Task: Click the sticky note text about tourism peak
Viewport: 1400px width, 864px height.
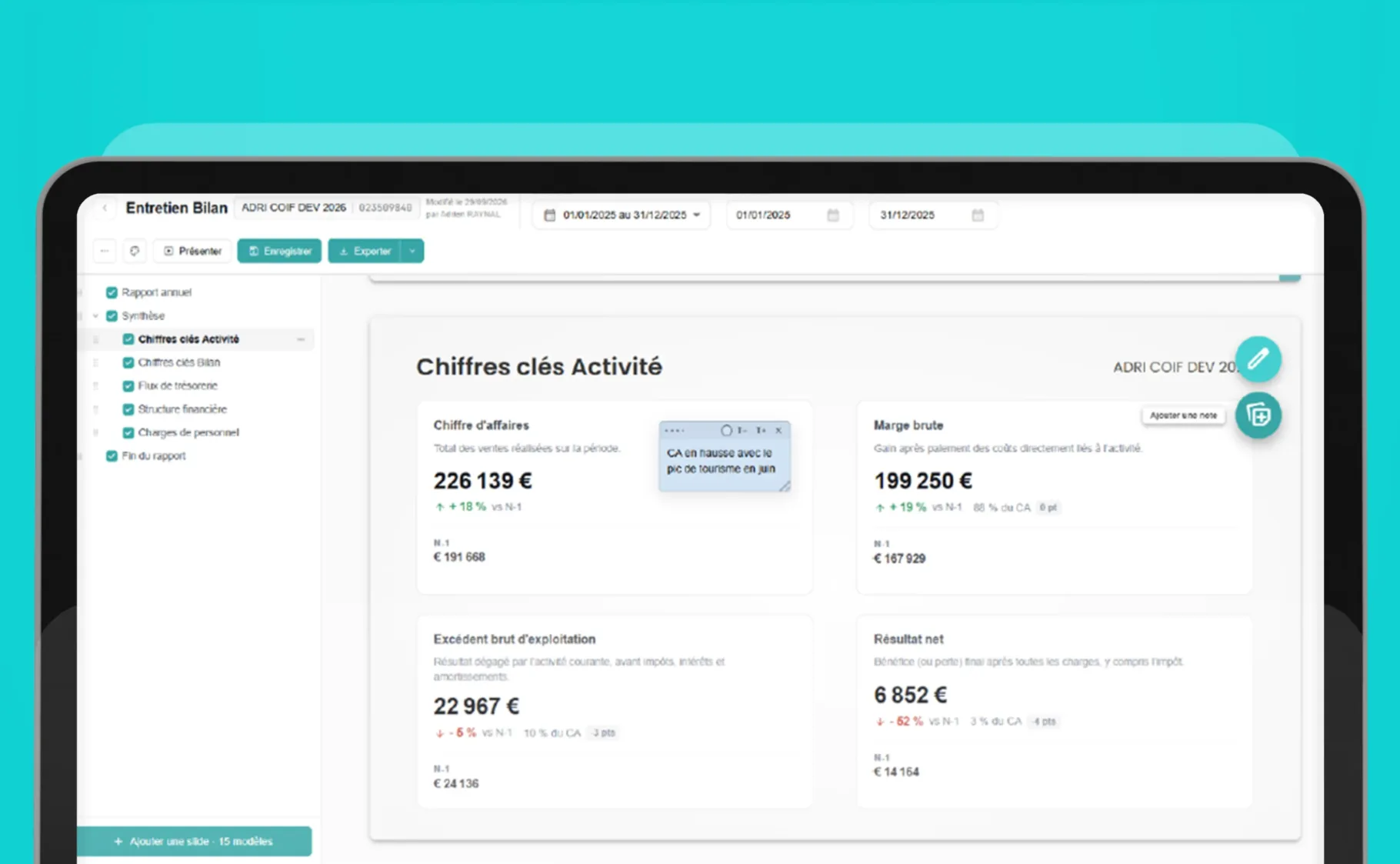Action: pos(721,461)
